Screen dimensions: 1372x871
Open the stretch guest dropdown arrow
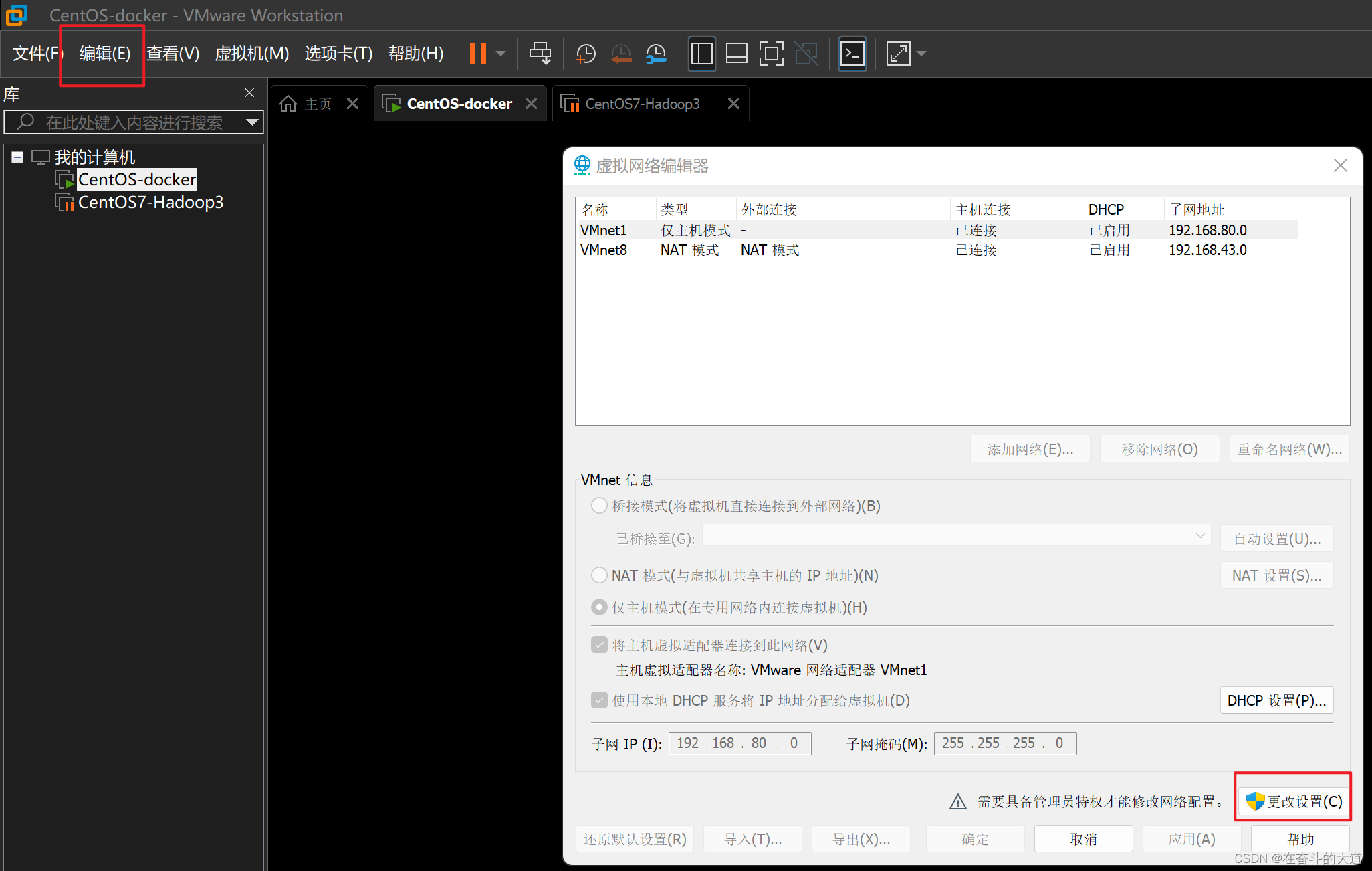click(x=922, y=54)
